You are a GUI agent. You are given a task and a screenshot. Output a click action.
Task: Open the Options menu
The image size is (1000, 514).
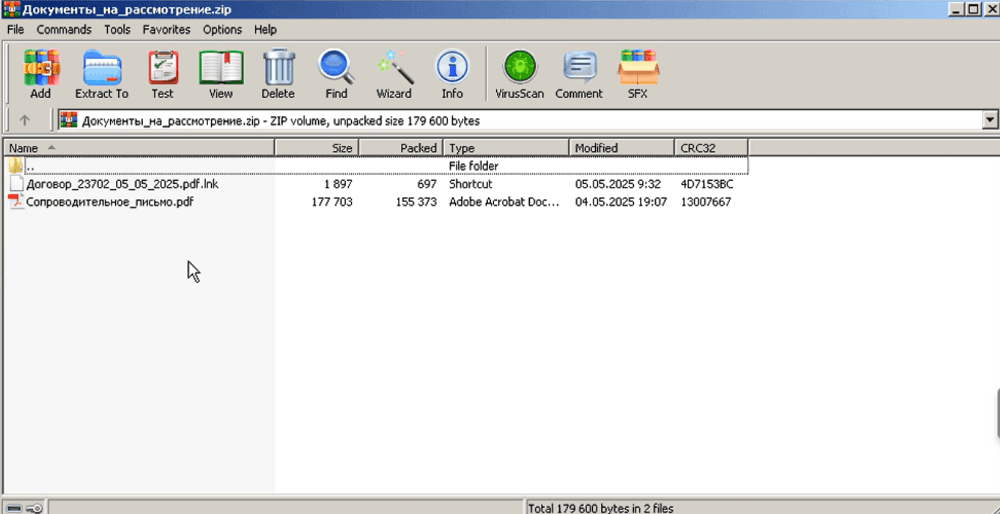(x=222, y=30)
